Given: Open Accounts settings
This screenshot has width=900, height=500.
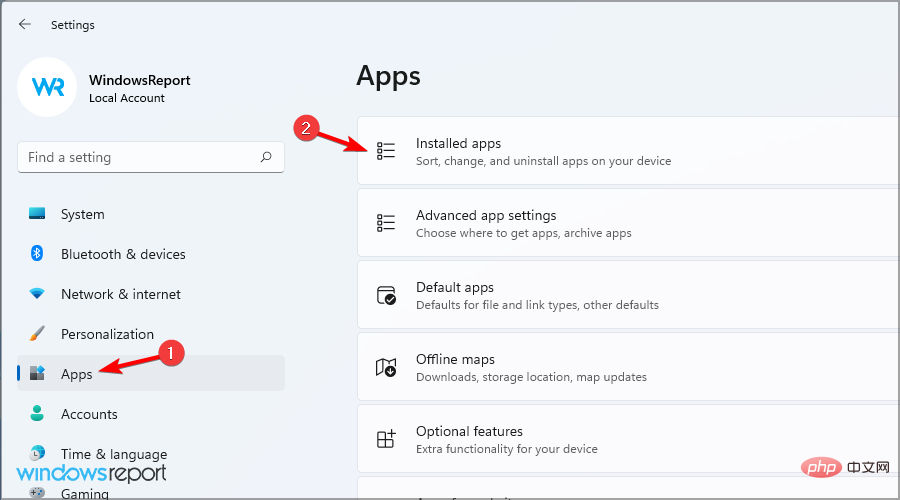Looking at the screenshot, I should (150, 414).
